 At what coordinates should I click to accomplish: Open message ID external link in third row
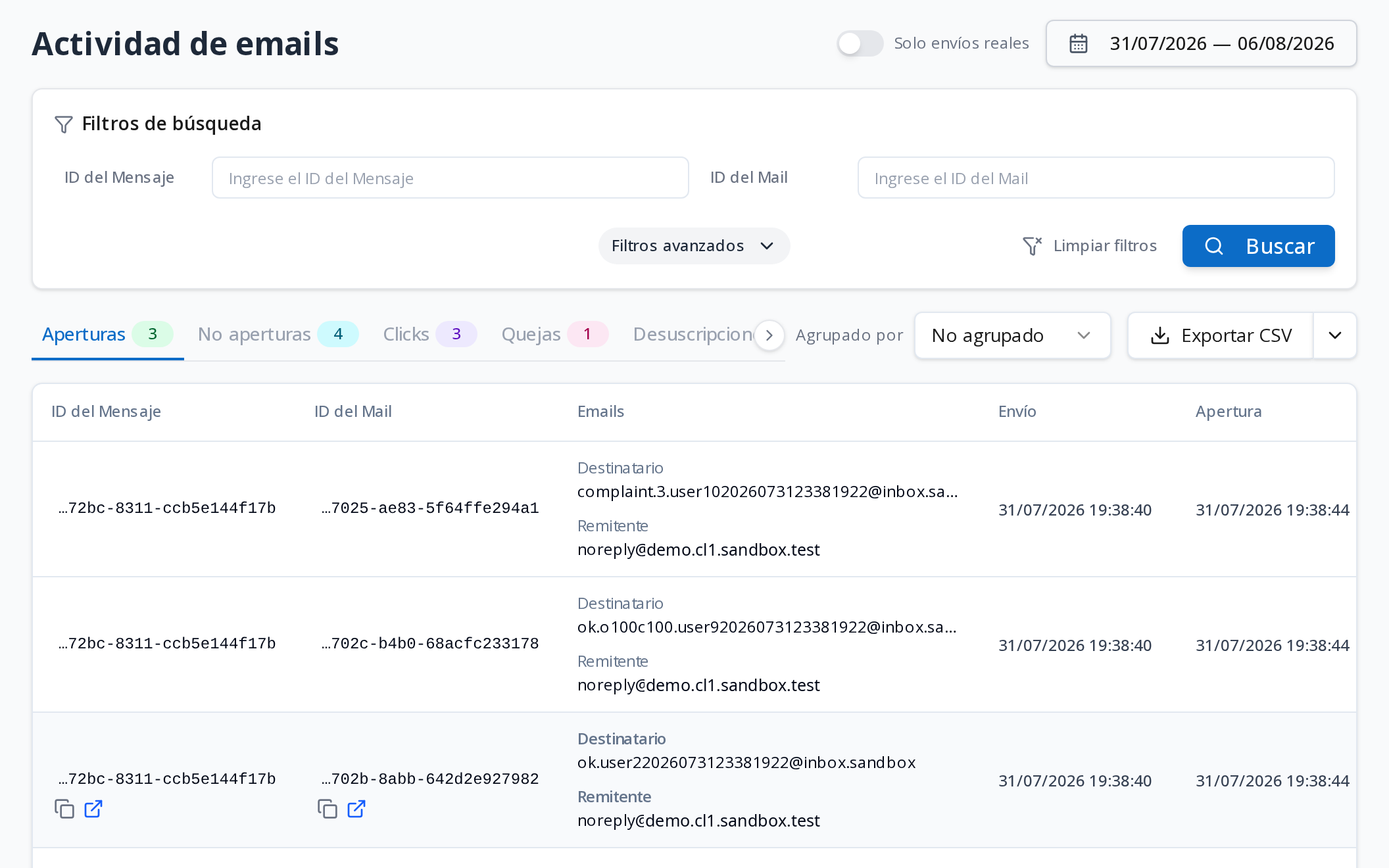tap(93, 809)
